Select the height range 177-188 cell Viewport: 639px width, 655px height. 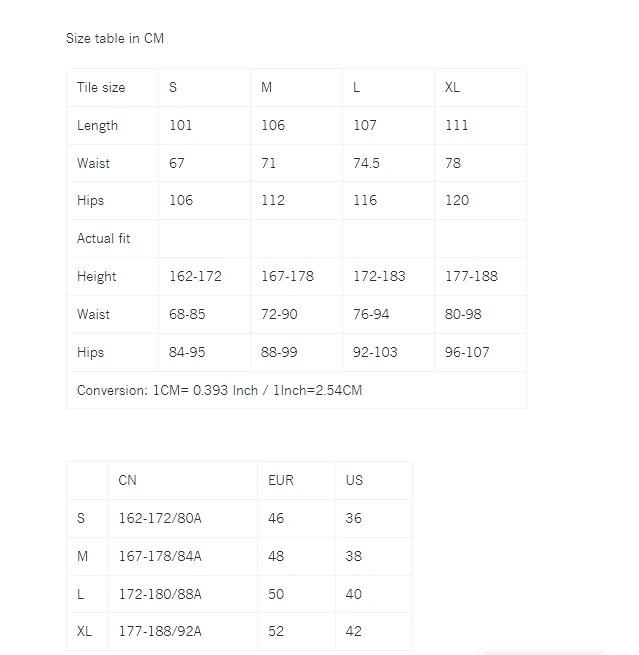click(x=480, y=277)
